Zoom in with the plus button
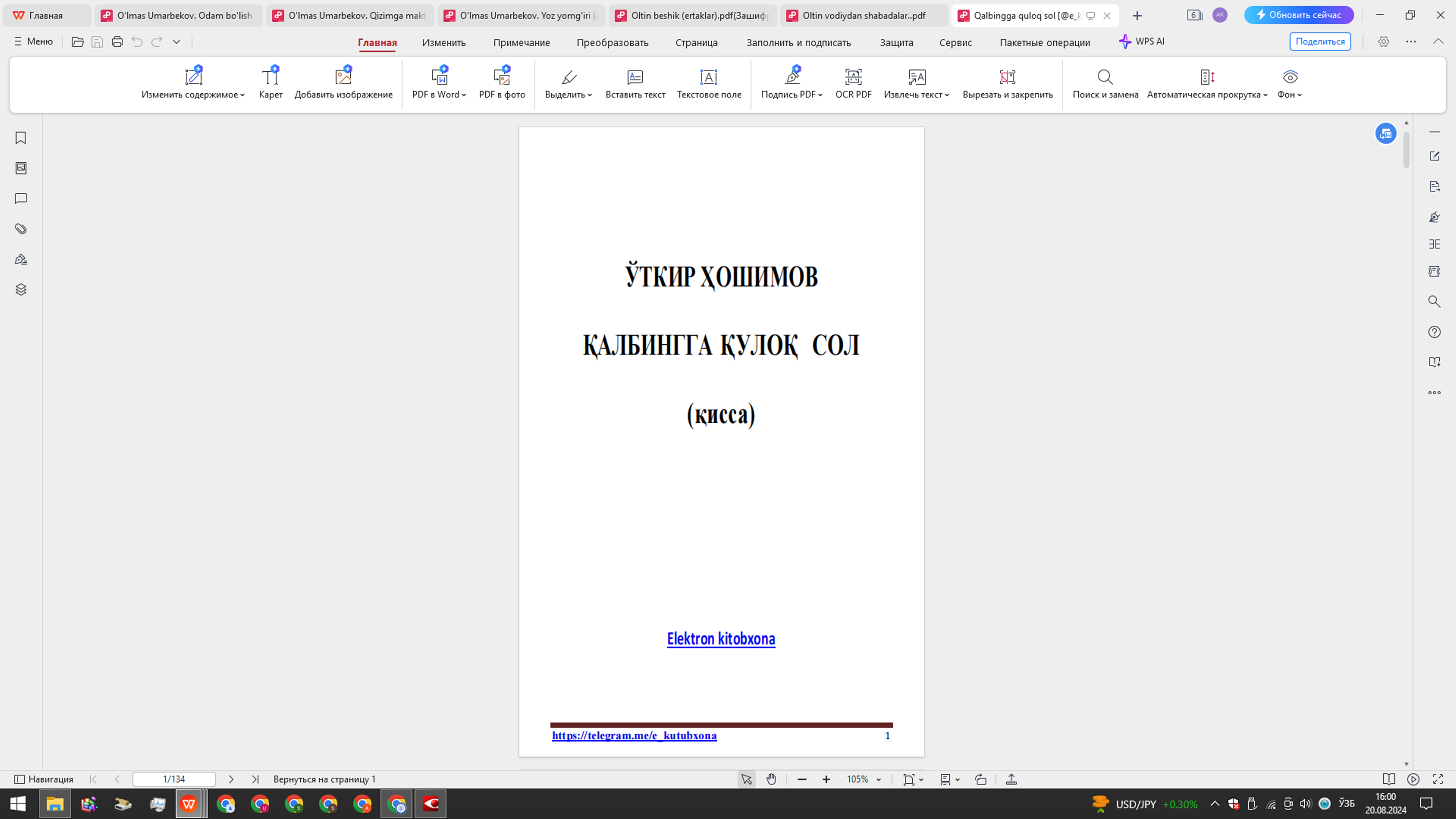 pyautogui.click(x=826, y=780)
